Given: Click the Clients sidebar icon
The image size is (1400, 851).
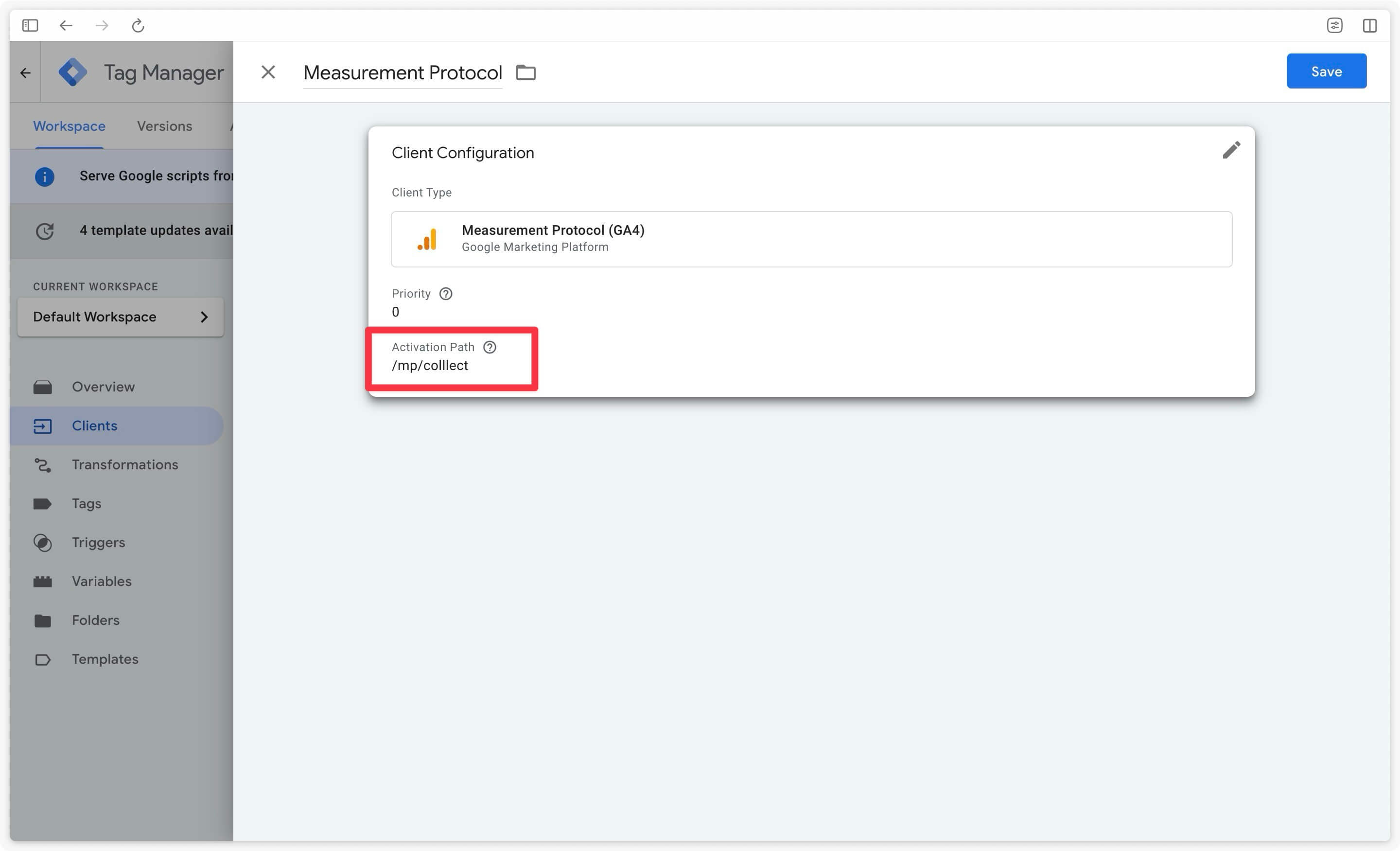Looking at the screenshot, I should (x=43, y=426).
